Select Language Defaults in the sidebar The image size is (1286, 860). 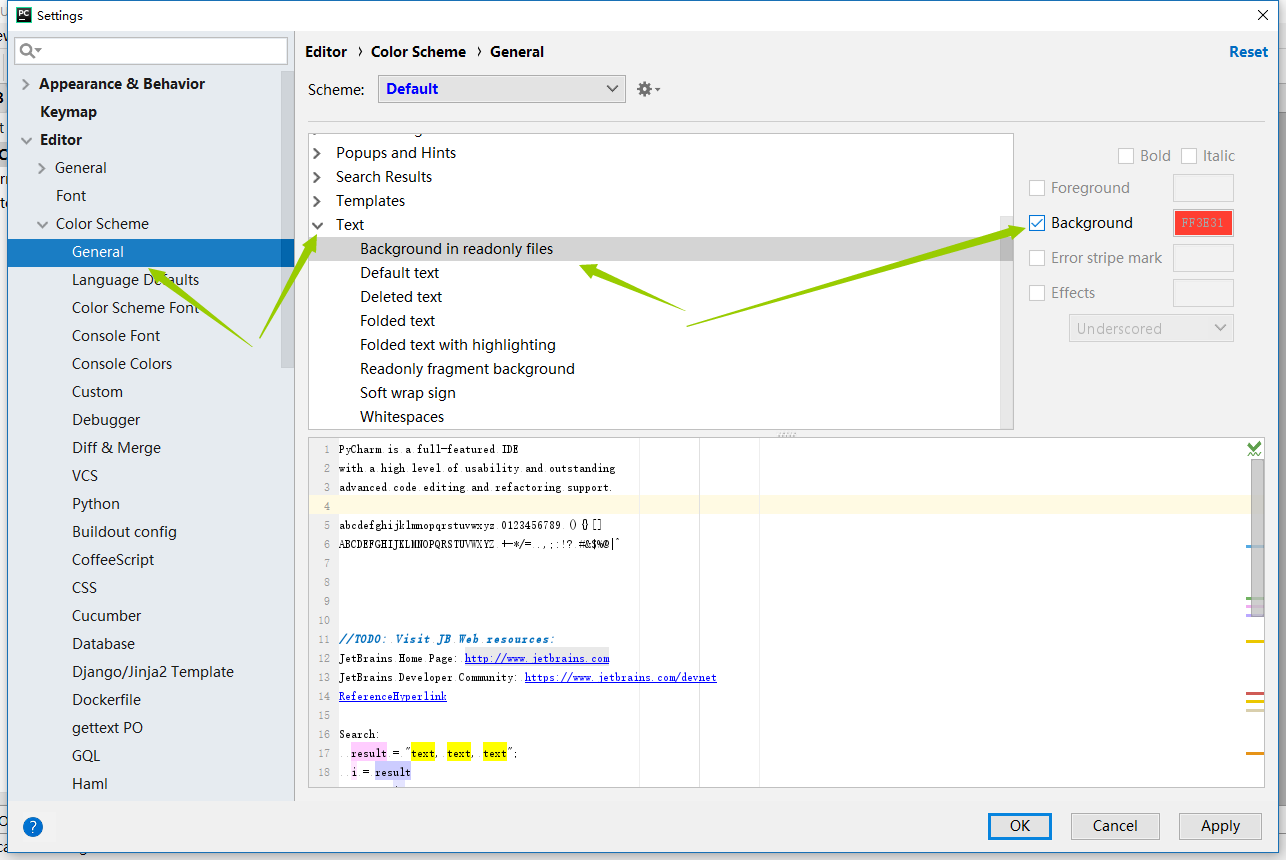point(135,280)
